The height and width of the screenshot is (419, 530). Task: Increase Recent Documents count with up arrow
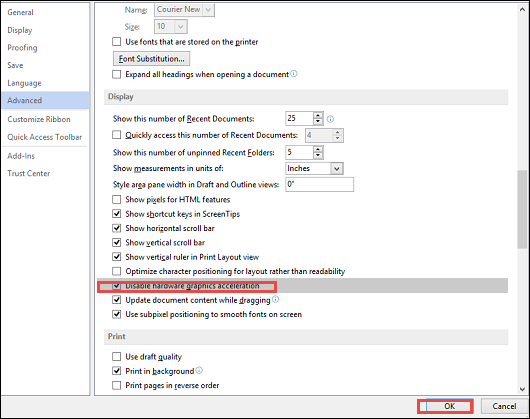(318, 115)
